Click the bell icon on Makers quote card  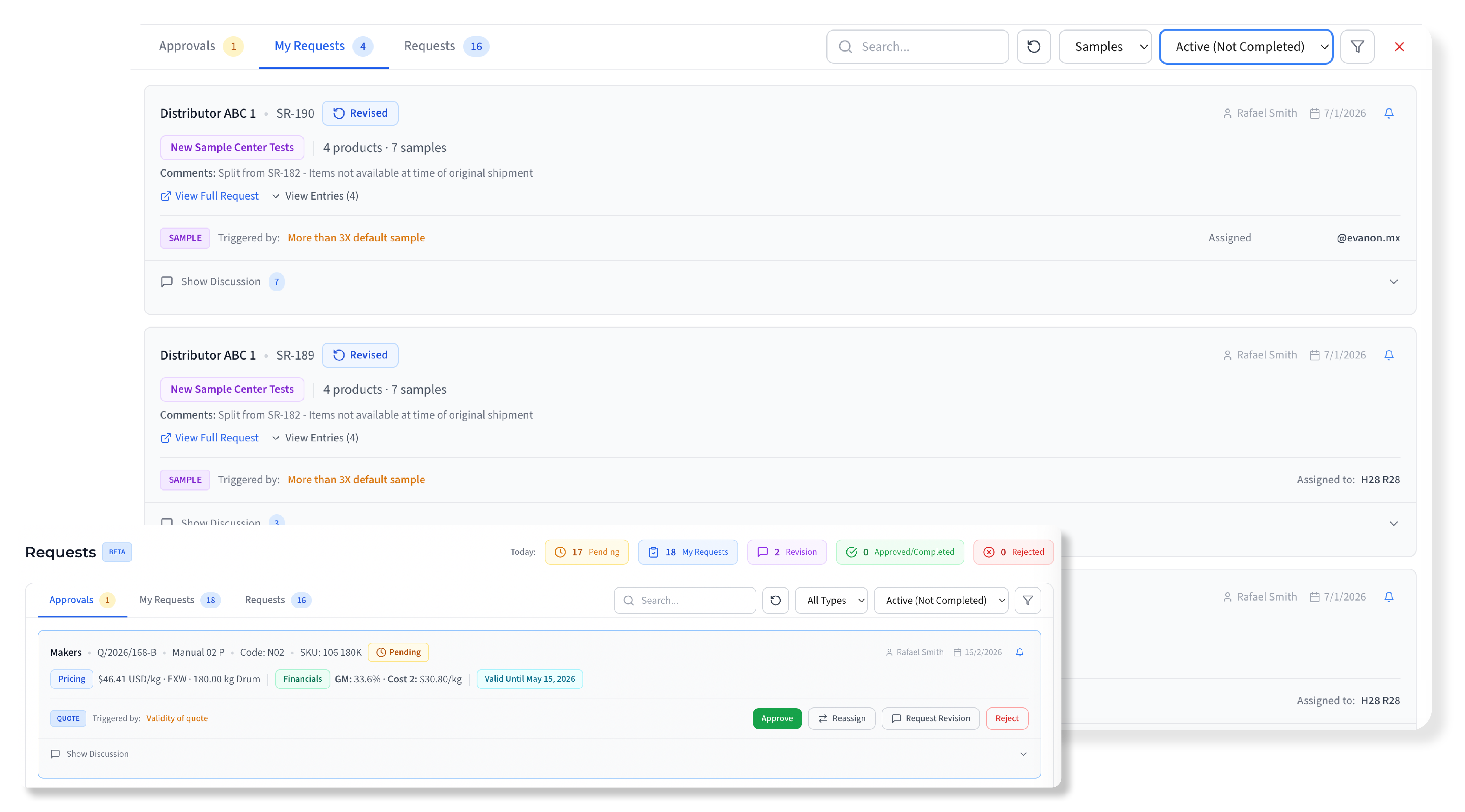point(1019,652)
